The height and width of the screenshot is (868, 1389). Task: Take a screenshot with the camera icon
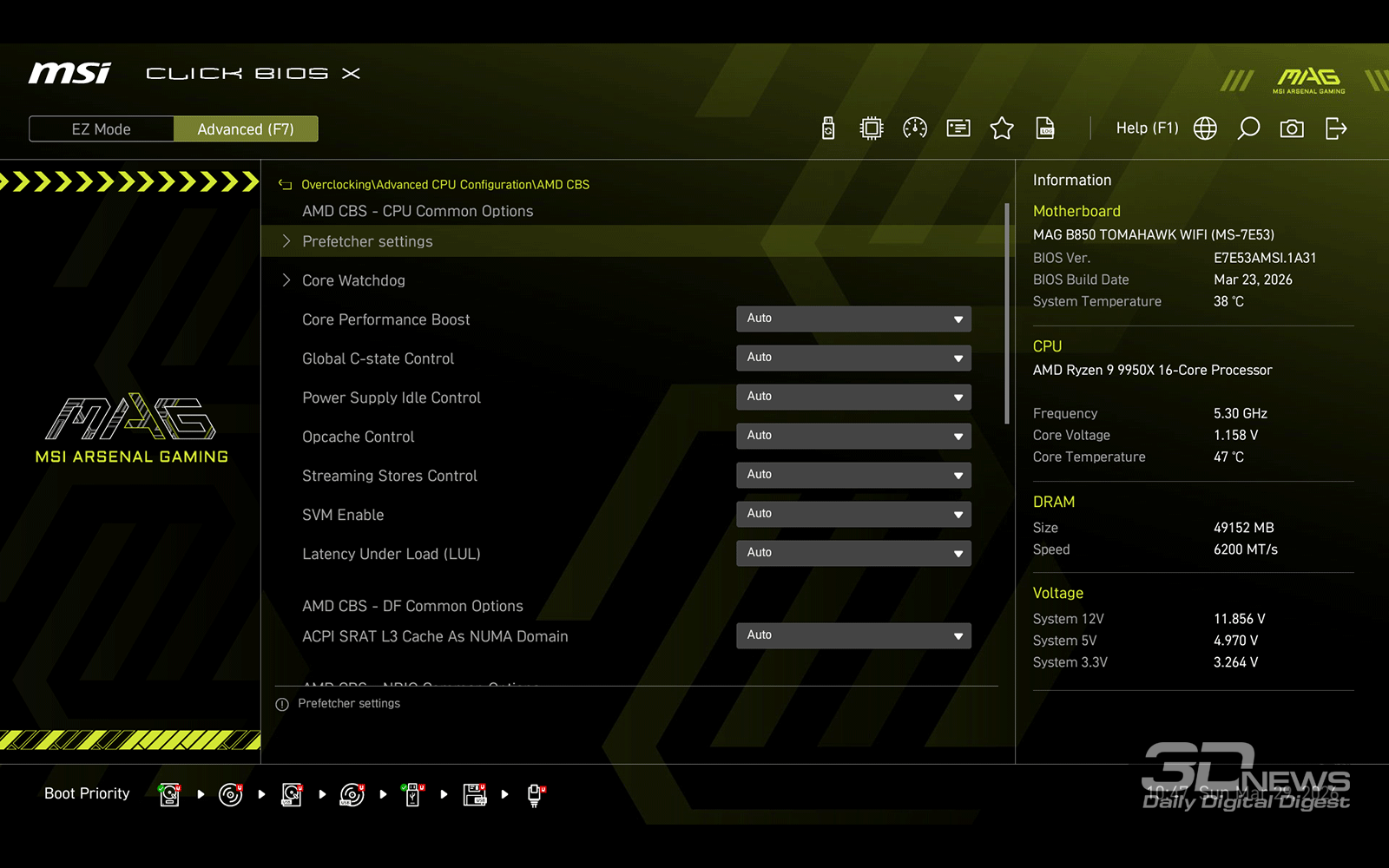pyautogui.click(x=1292, y=128)
